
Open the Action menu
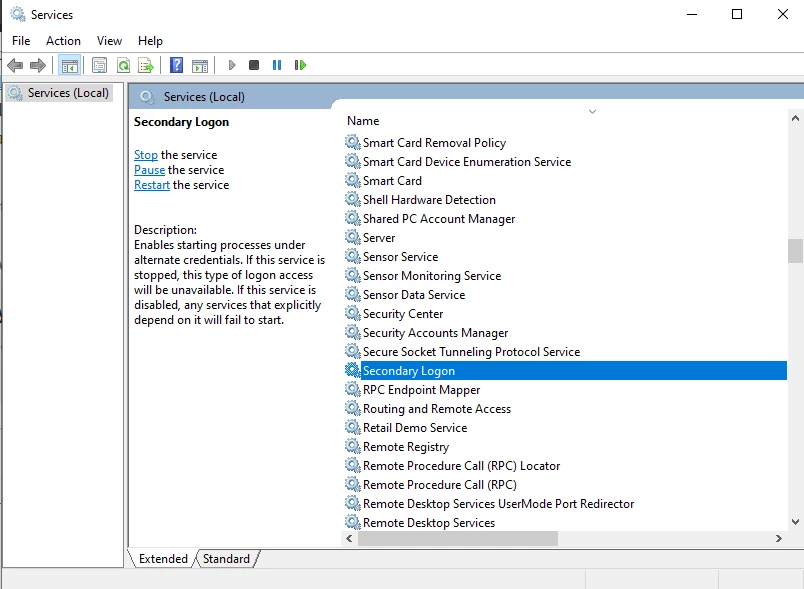coord(63,40)
